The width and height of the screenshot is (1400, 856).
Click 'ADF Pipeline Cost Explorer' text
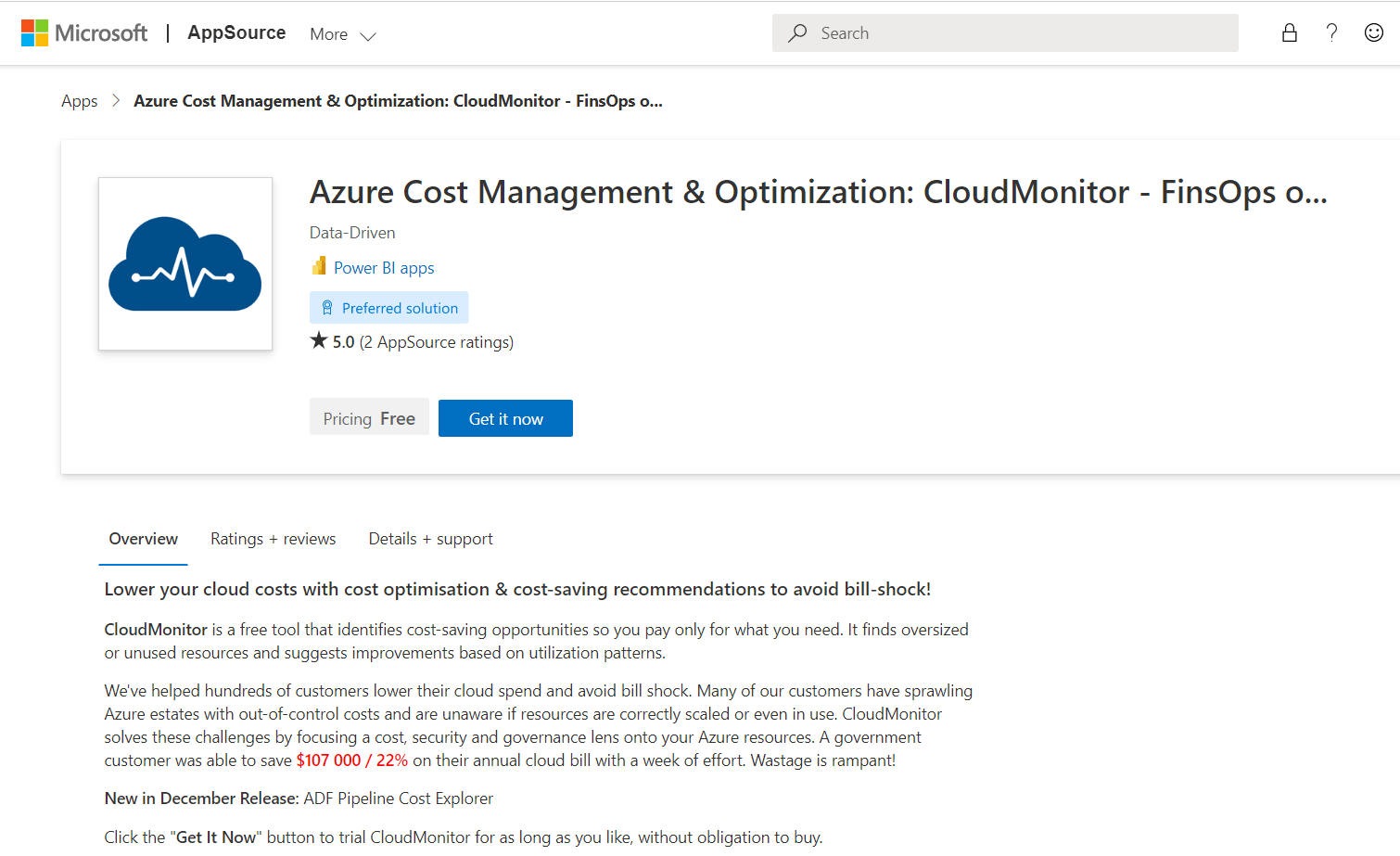[x=399, y=799]
